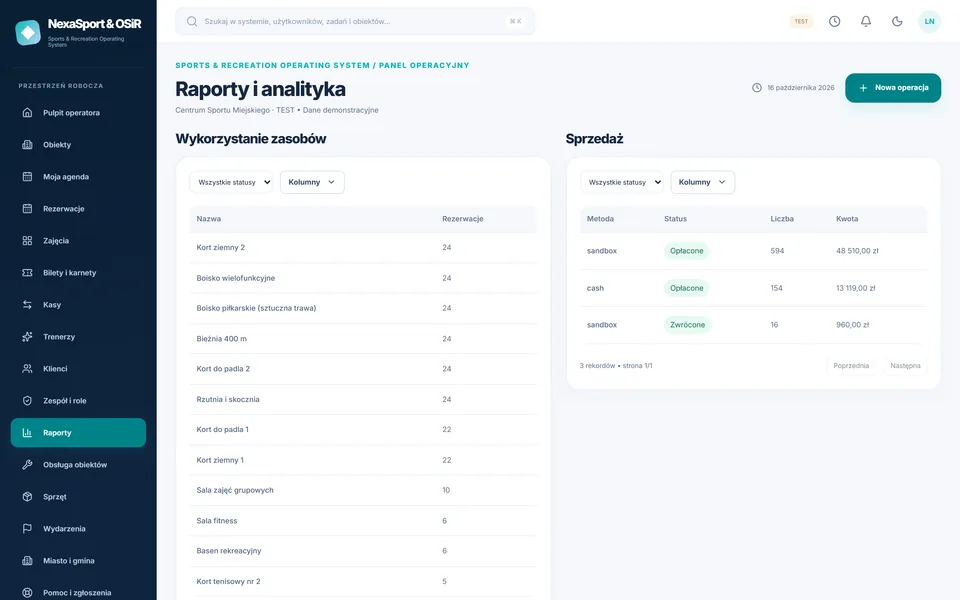Click the search magnifier icon

tap(192, 21)
